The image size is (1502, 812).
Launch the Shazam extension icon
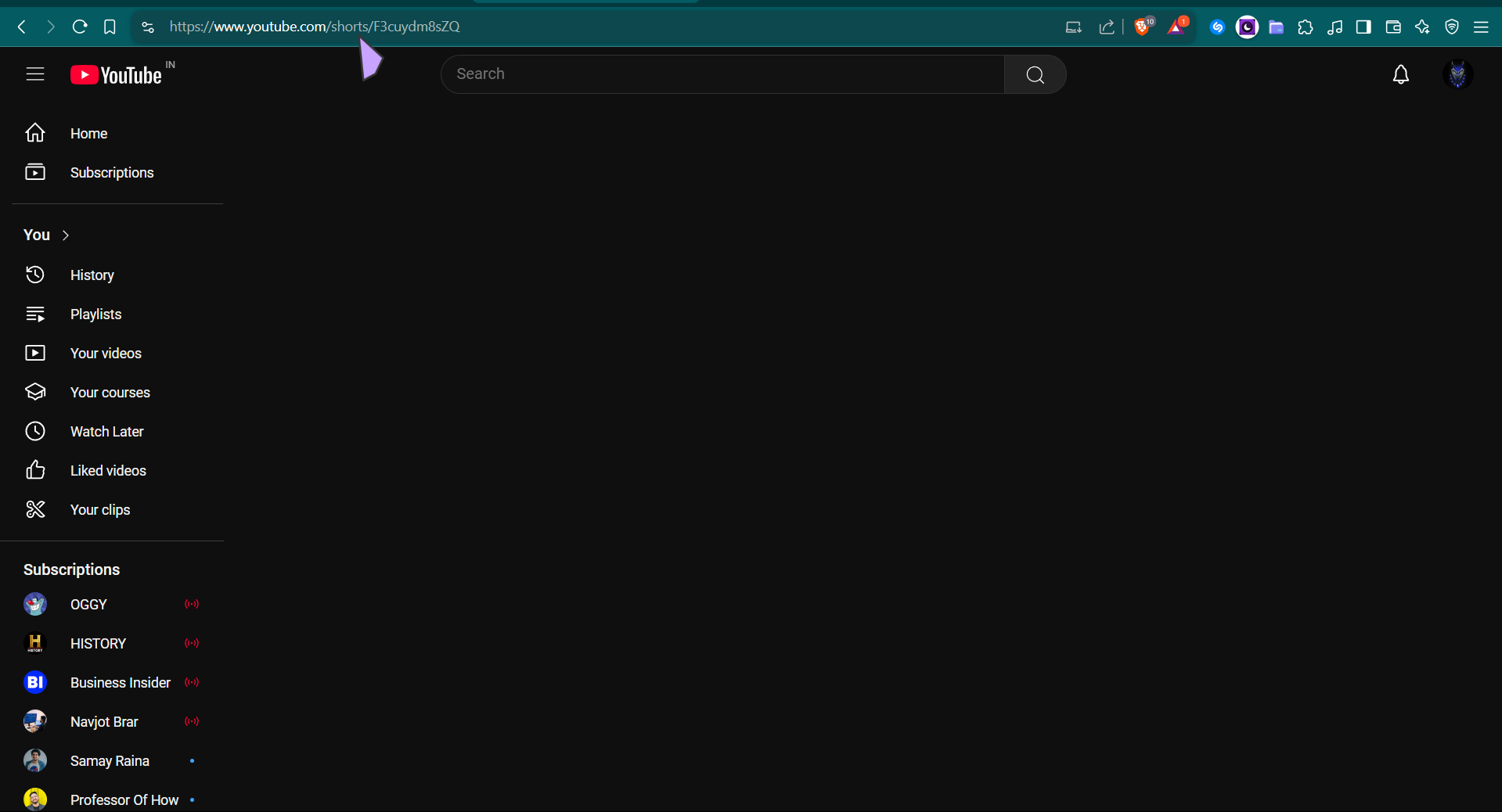(x=1218, y=26)
